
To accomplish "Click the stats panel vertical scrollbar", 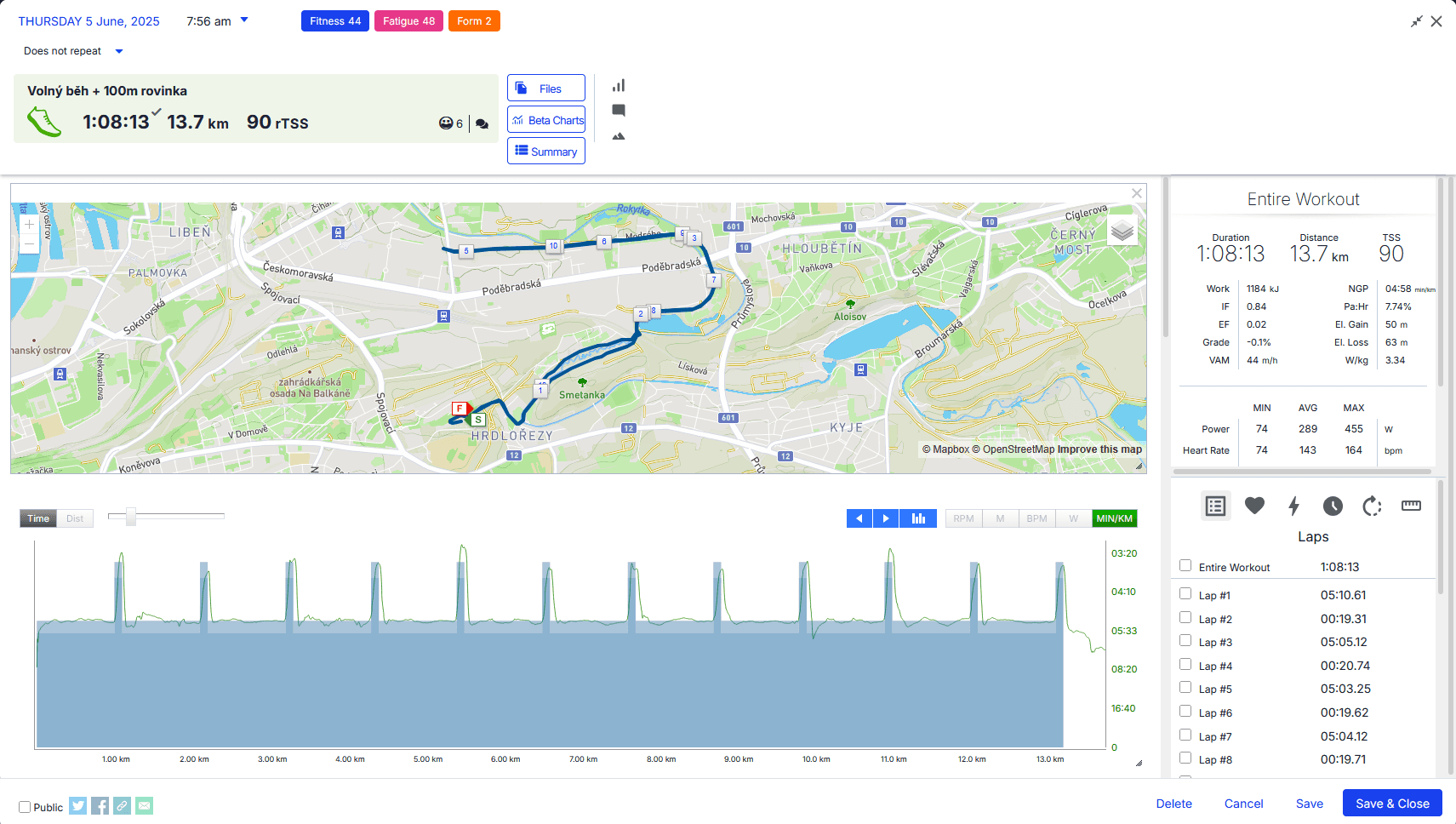I will [1440, 281].
